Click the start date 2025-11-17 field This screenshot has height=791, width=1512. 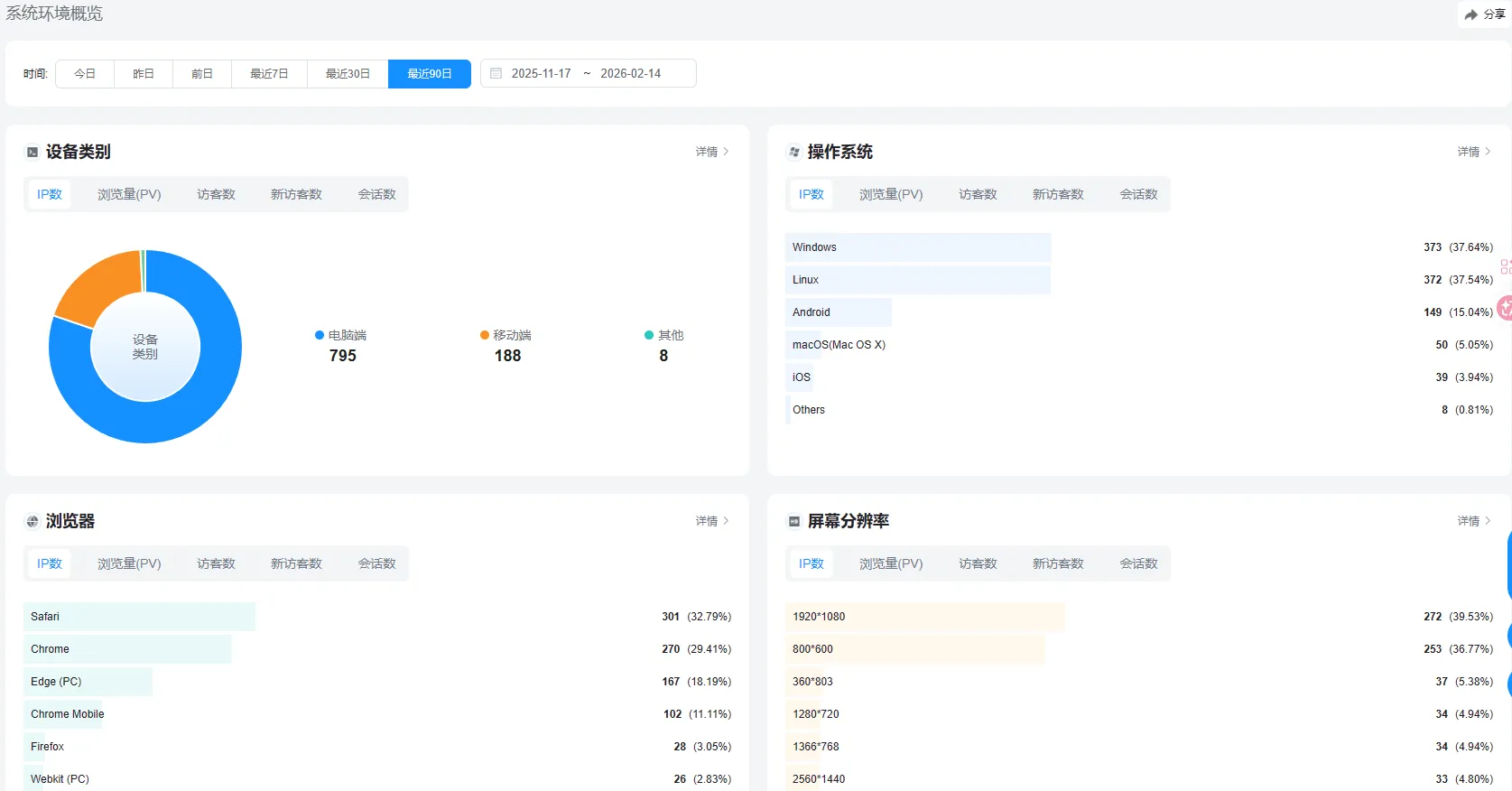[x=541, y=73]
